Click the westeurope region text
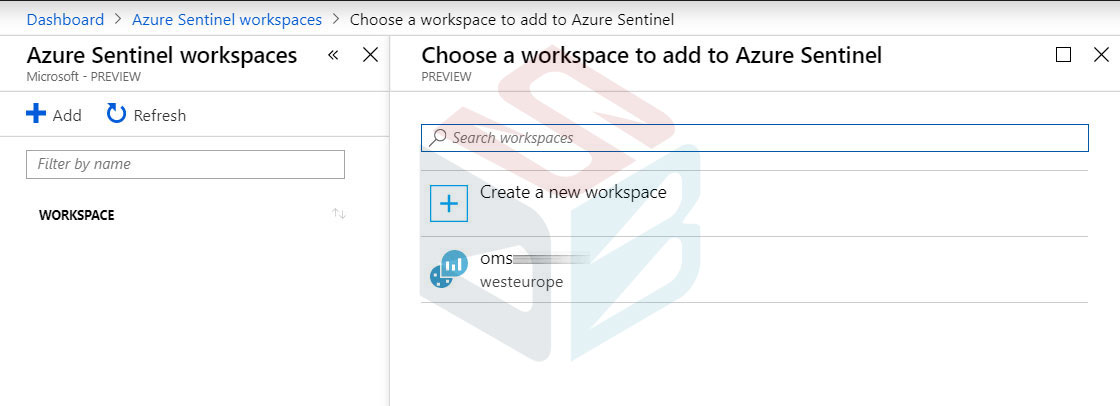 [521, 282]
